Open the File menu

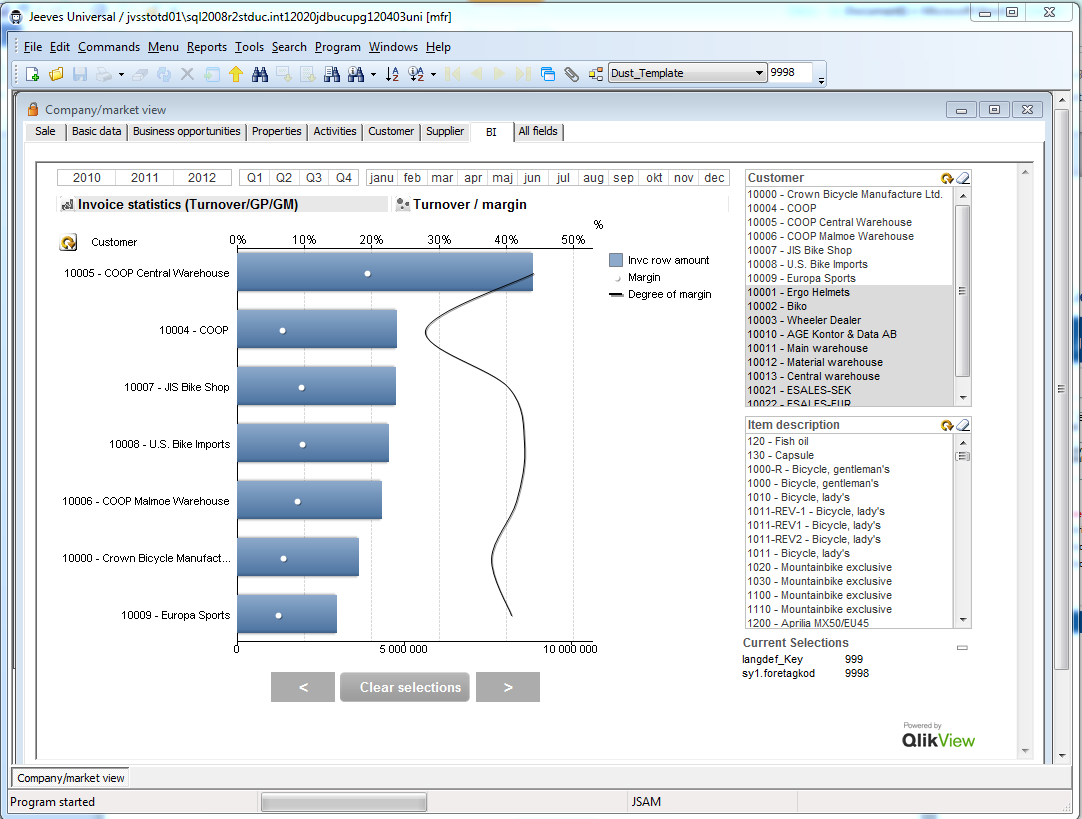point(32,47)
